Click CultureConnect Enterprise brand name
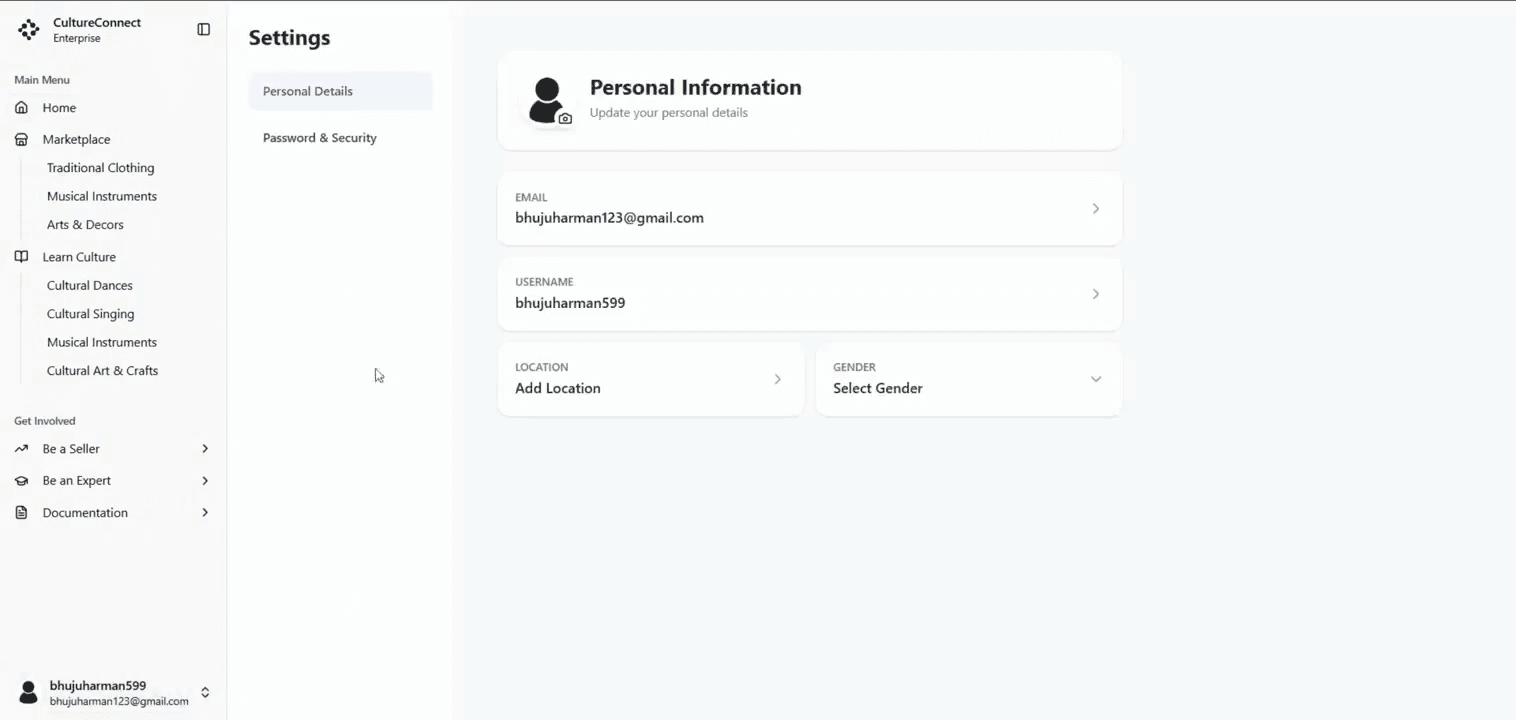Image resolution: width=1516 pixels, height=720 pixels. [x=97, y=30]
